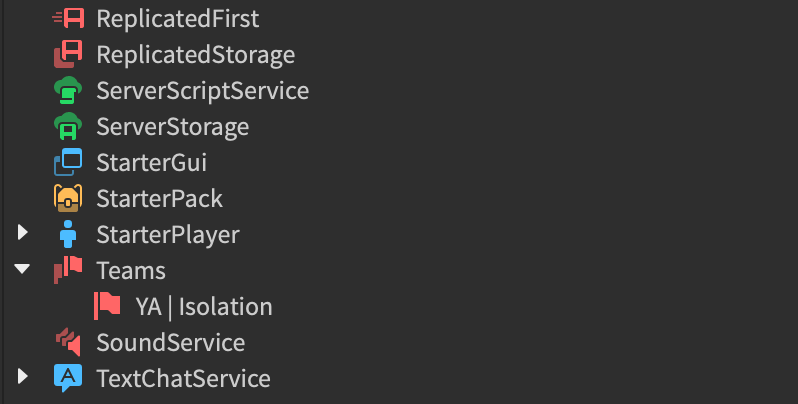The width and height of the screenshot is (798, 404).
Task: Click the StarterGui window icon
Action: [x=68, y=163]
